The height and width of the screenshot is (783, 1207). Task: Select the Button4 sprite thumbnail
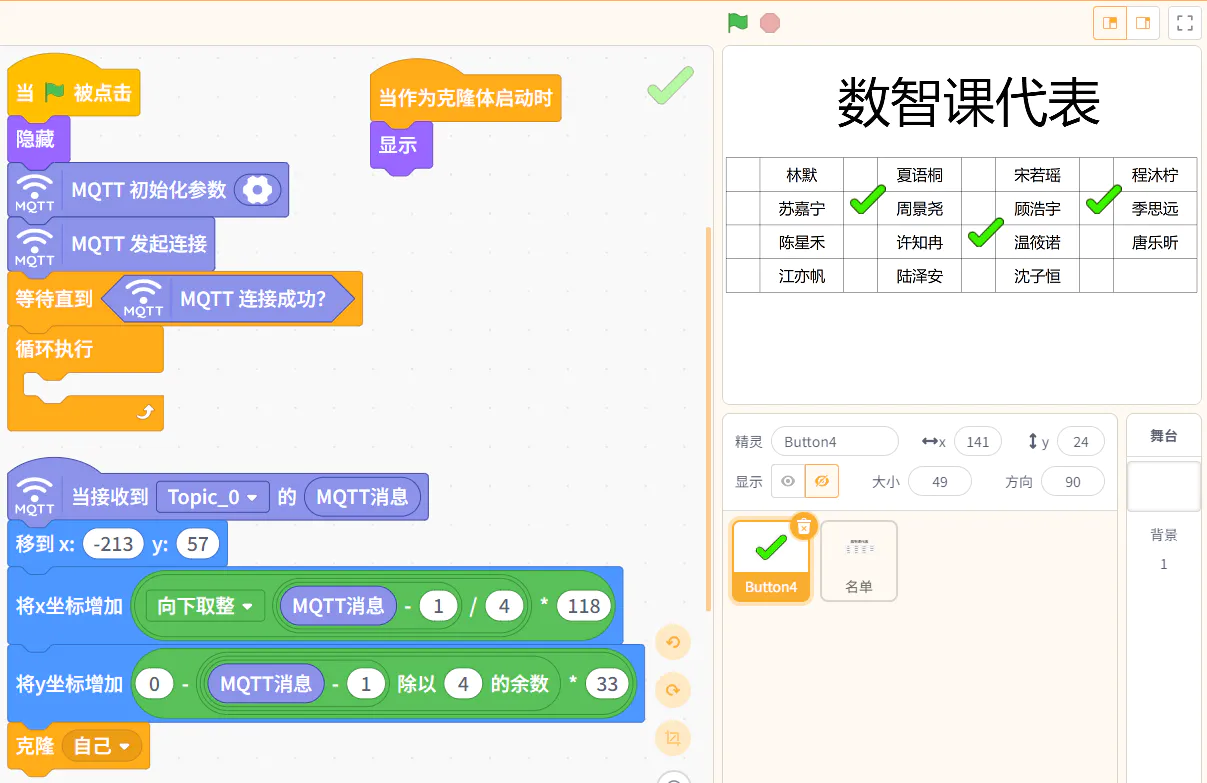click(x=771, y=561)
